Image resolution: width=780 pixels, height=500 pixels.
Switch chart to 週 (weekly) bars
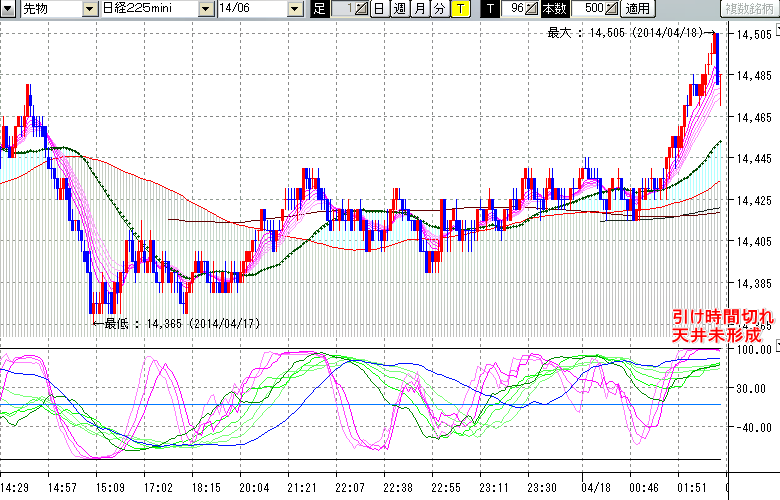click(x=399, y=9)
